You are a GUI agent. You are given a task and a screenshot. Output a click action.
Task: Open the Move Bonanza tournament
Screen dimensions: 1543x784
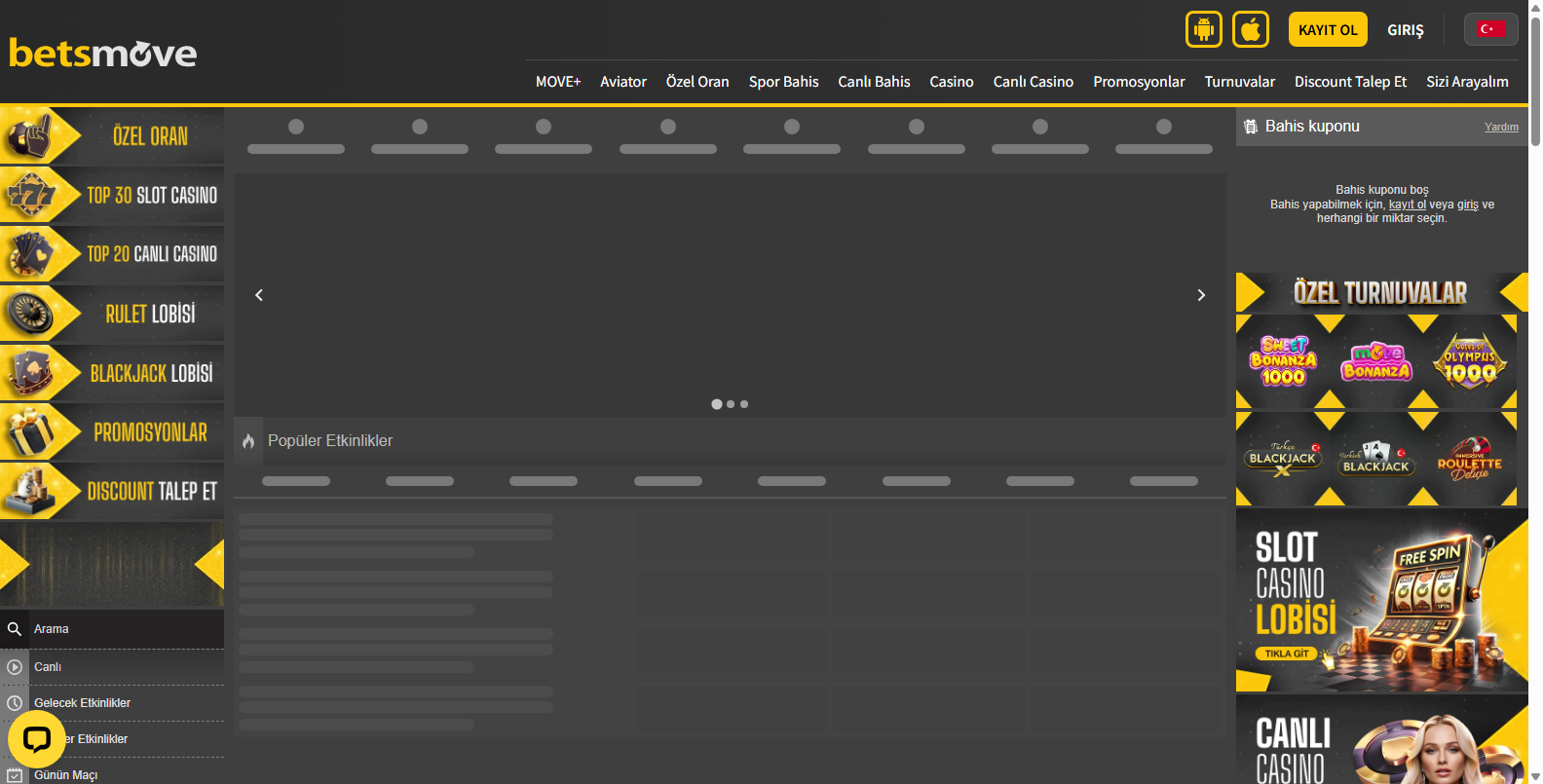pos(1376,361)
